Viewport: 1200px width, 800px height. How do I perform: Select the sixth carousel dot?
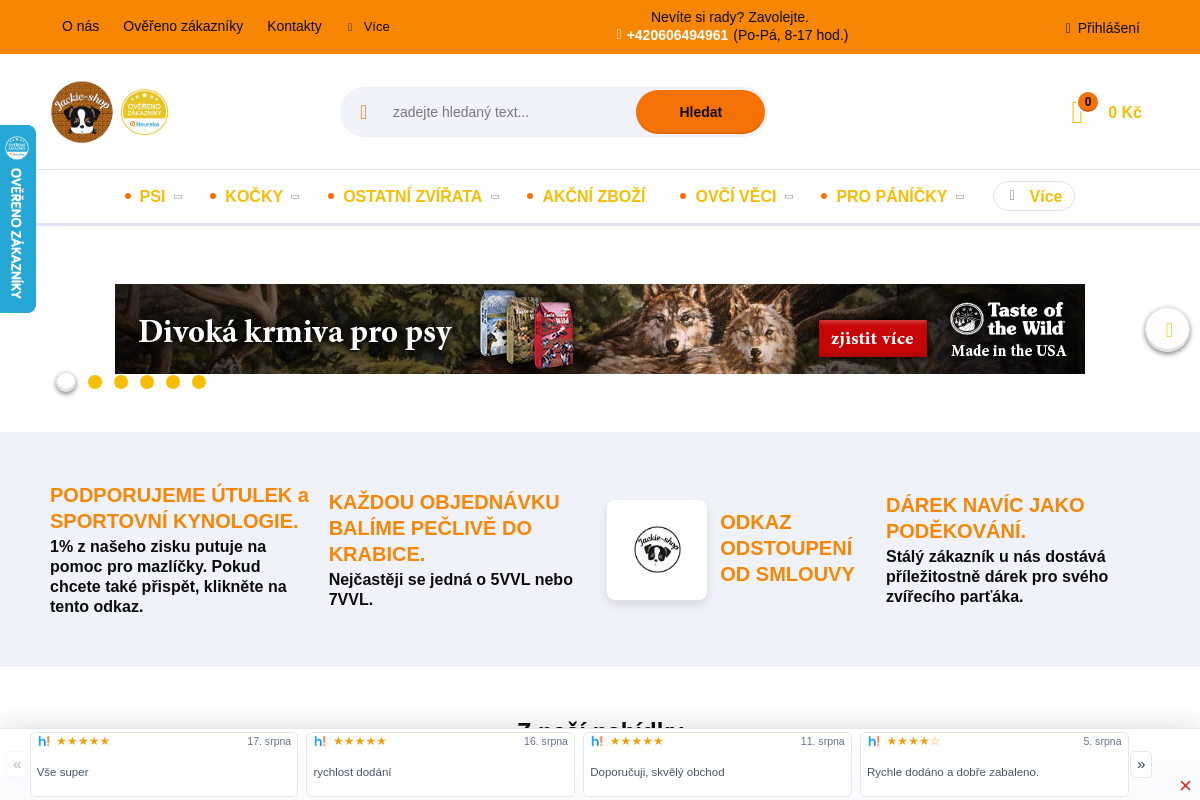(199, 382)
